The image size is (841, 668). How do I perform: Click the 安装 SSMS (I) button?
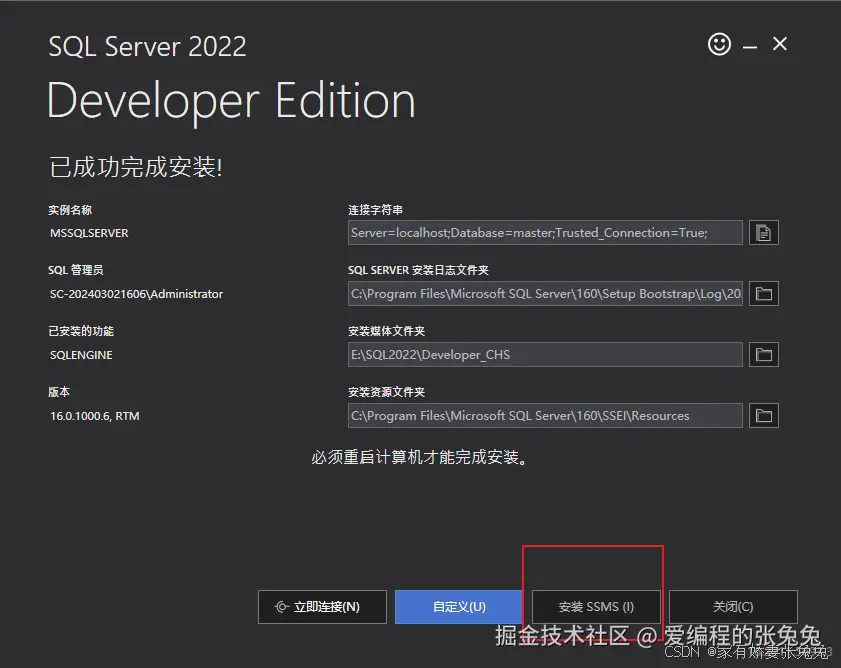pos(596,607)
